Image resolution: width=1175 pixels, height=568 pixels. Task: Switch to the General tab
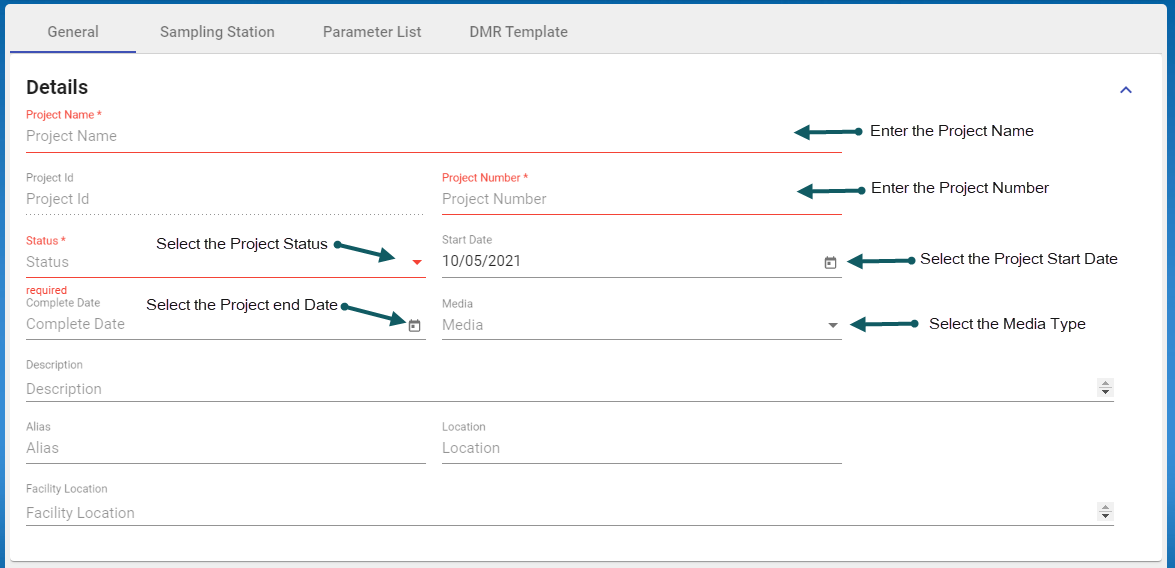click(73, 32)
